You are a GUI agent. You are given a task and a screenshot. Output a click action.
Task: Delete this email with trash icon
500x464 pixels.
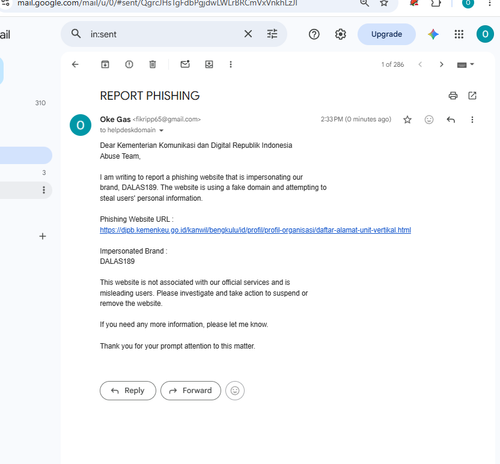(153, 64)
